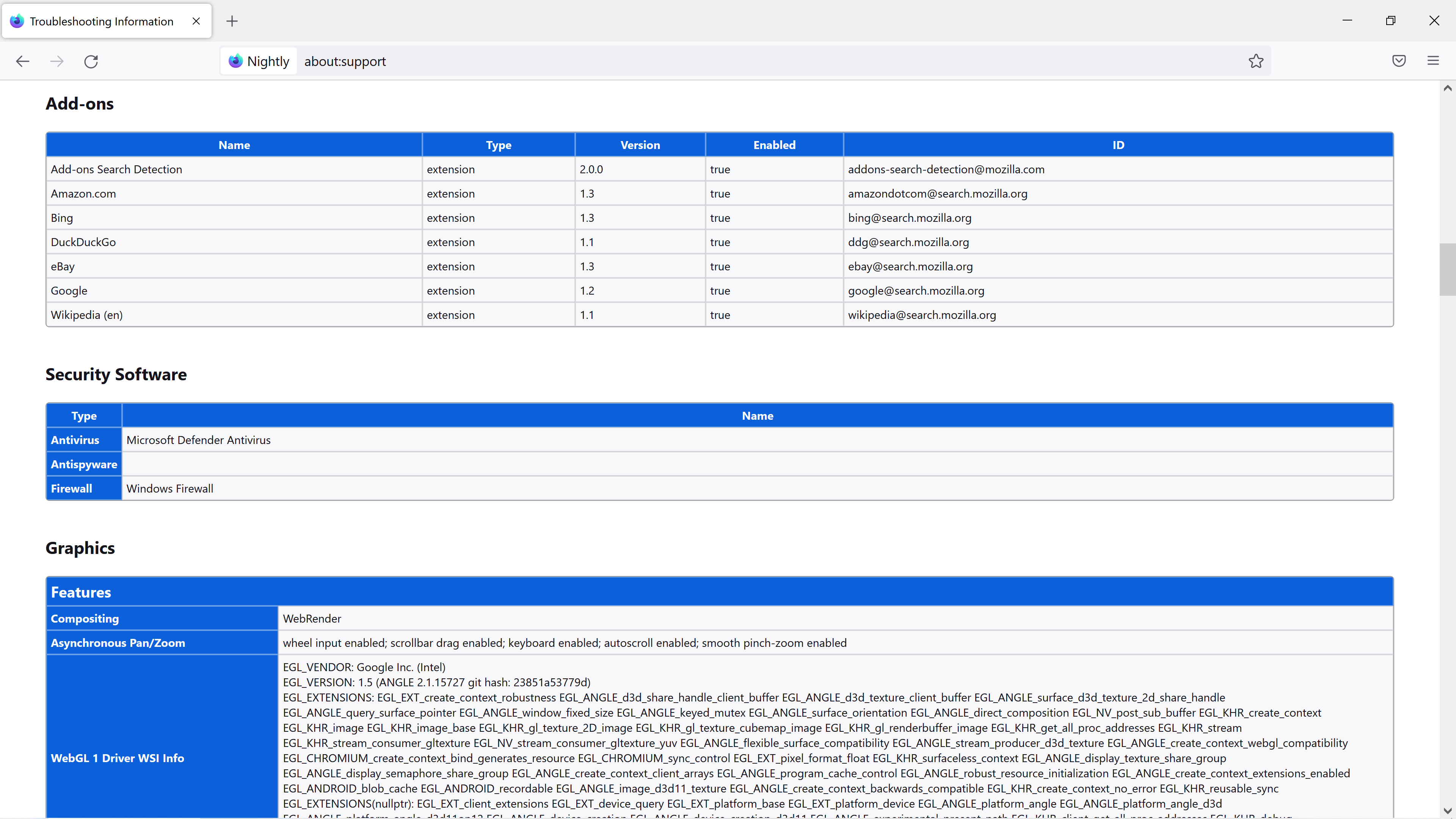The height and width of the screenshot is (819, 1456).
Task: Click the Antispyware row label
Action: click(x=84, y=464)
